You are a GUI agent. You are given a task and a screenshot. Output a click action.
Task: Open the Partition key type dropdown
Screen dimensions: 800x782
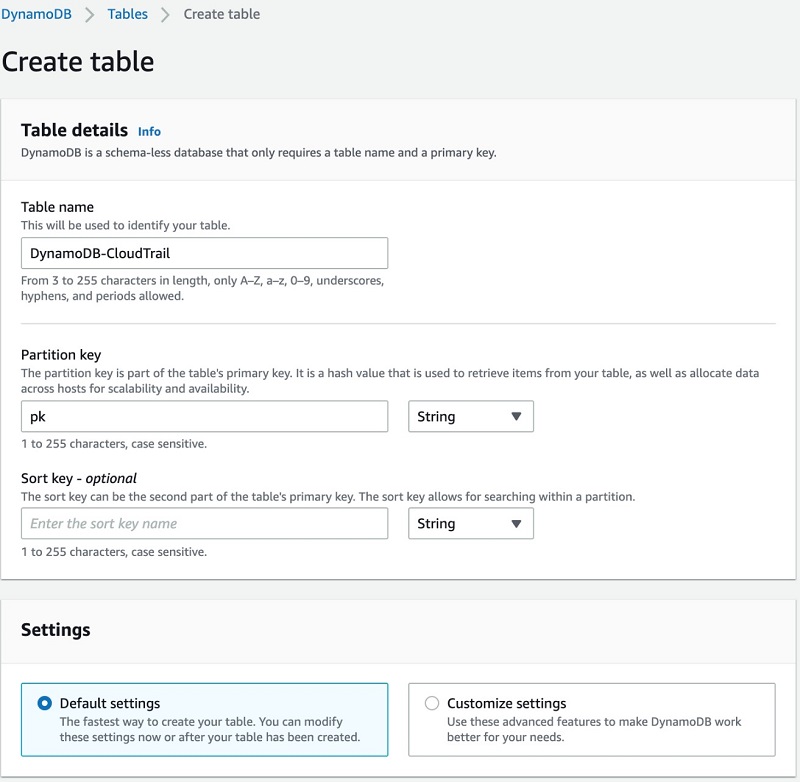470,416
